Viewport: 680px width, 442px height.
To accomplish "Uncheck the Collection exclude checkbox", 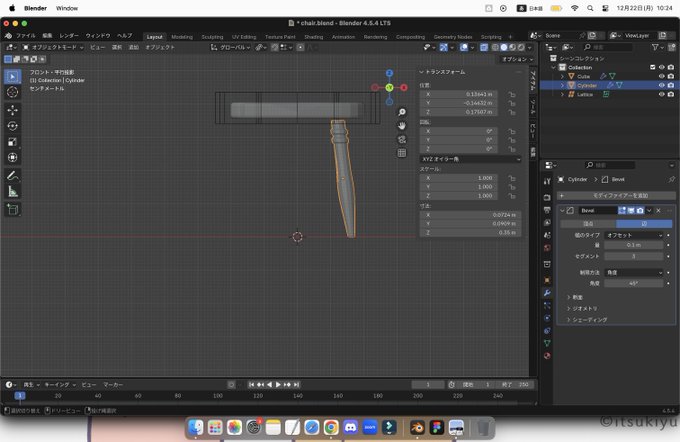I will [653, 67].
